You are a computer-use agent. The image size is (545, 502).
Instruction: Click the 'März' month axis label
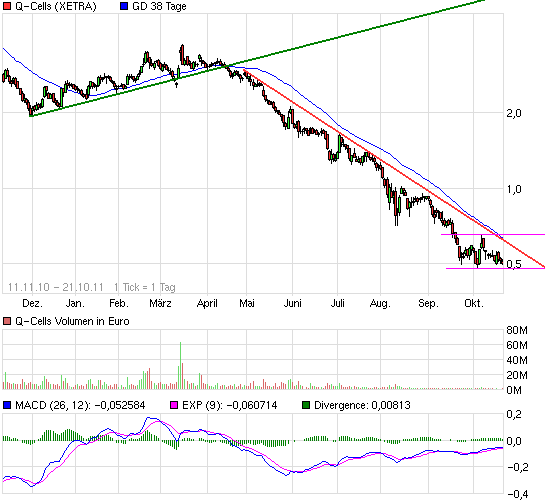coord(160,303)
